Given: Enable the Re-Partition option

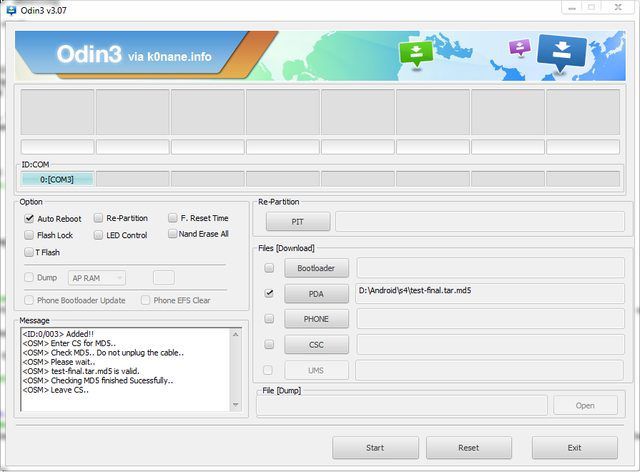Looking at the screenshot, I should (x=98, y=218).
